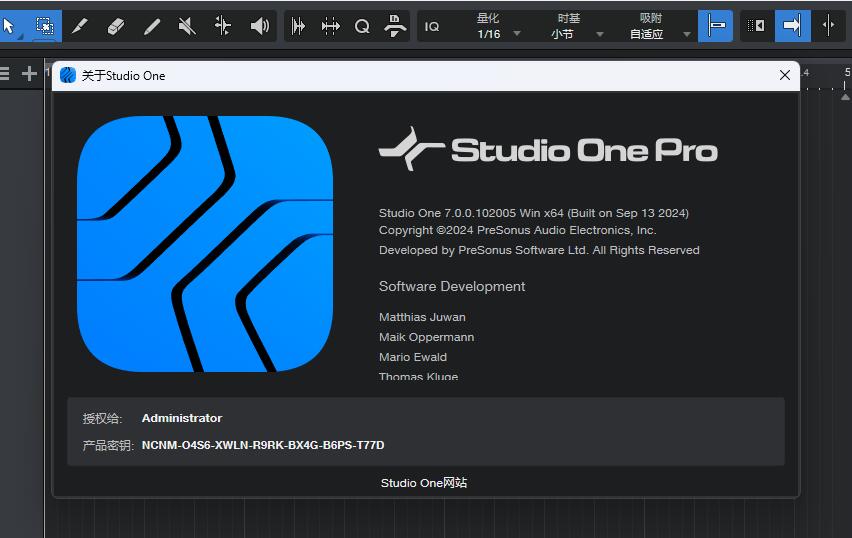
Task: Toggle the ripple edit icon
Action: click(756, 26)
